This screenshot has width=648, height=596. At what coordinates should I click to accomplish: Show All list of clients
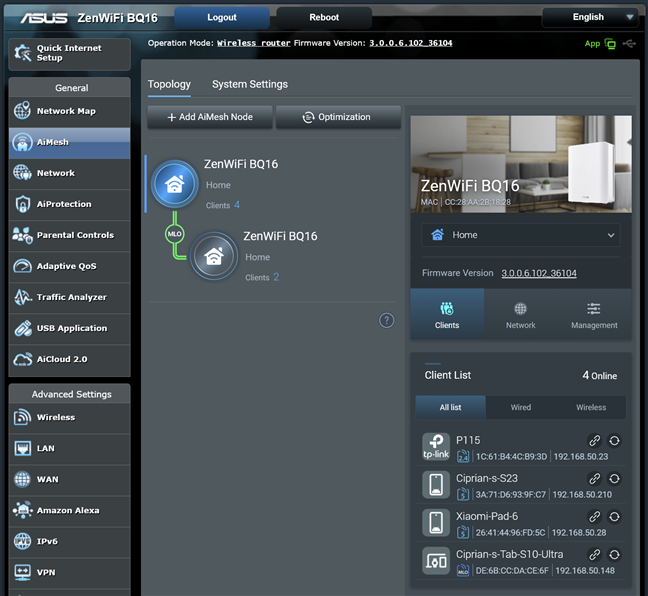[450, 408]
